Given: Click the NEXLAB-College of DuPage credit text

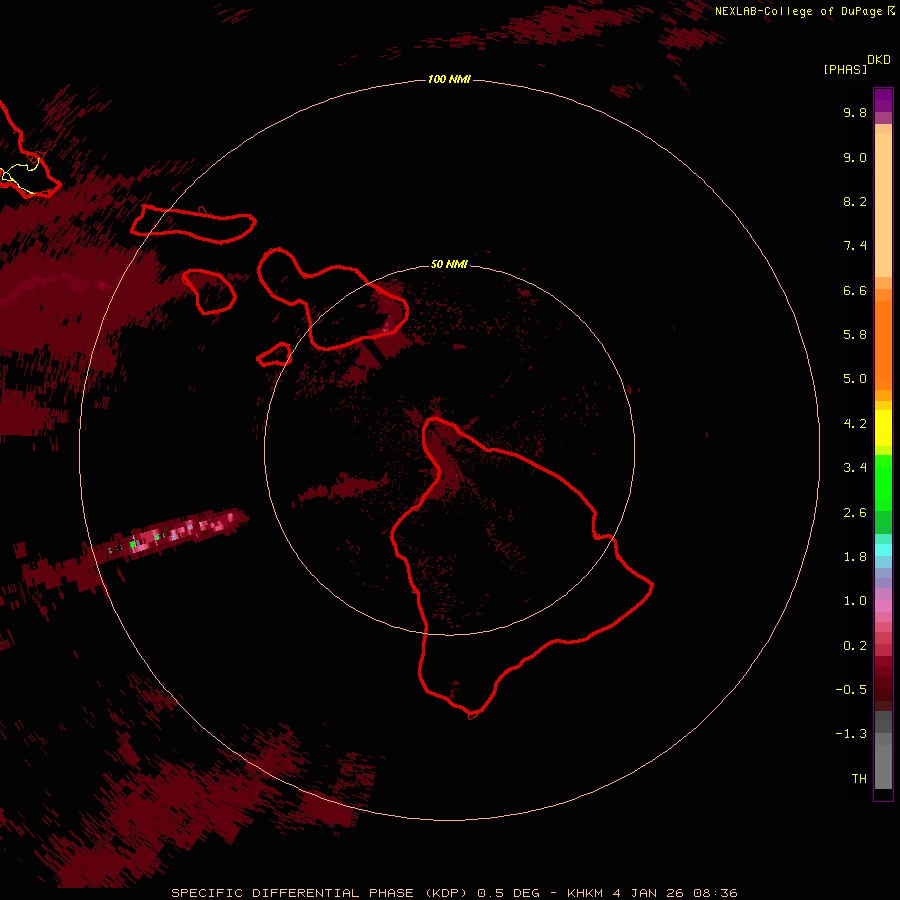Looking at the screenshot, I should (798, 11).
